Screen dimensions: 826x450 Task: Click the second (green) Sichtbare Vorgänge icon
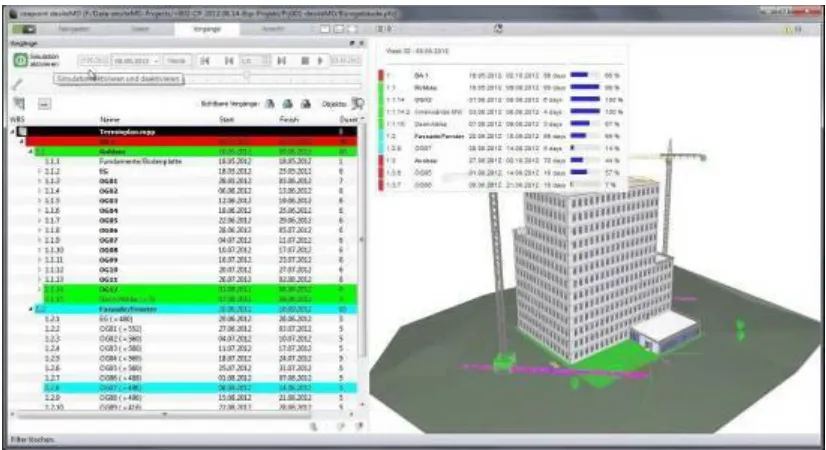(288, 104)
